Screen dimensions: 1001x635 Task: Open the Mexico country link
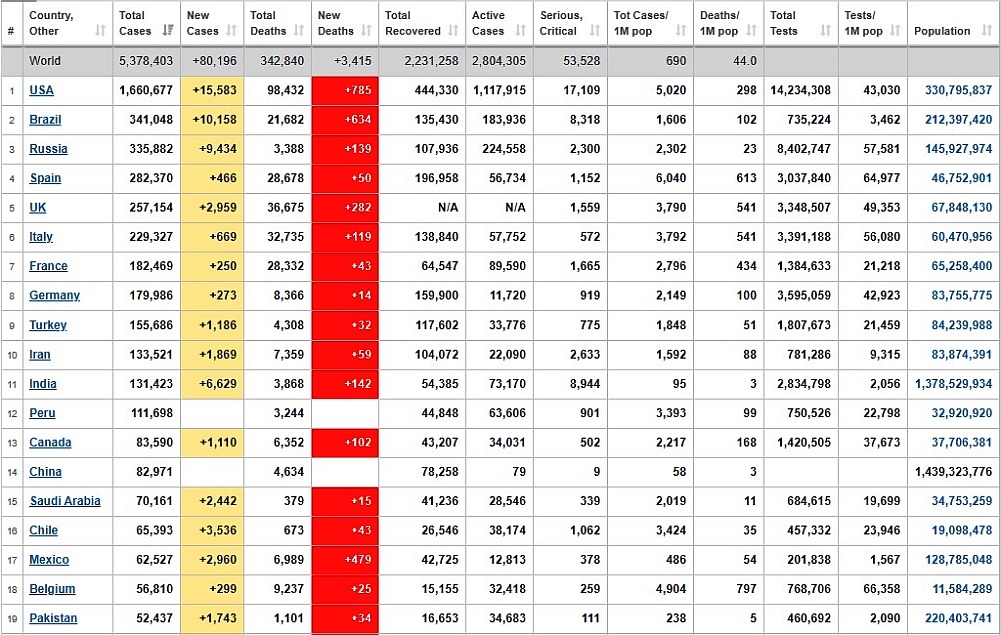[49, 560]
